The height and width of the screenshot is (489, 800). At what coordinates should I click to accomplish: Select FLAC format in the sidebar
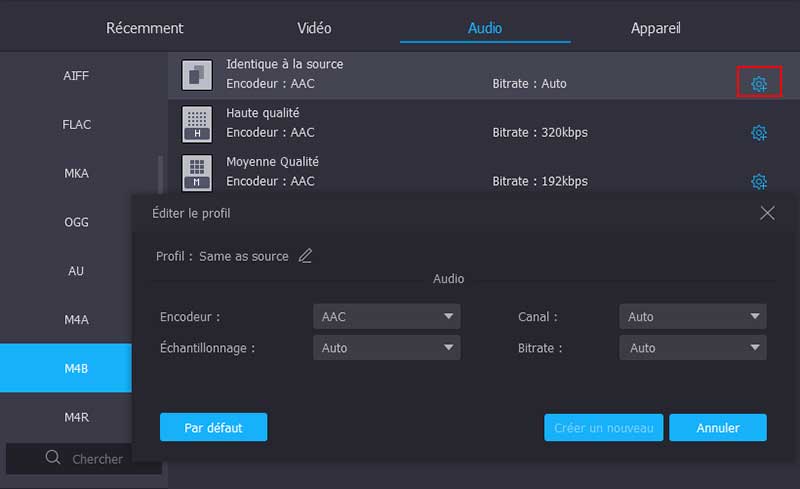point(77,125)
